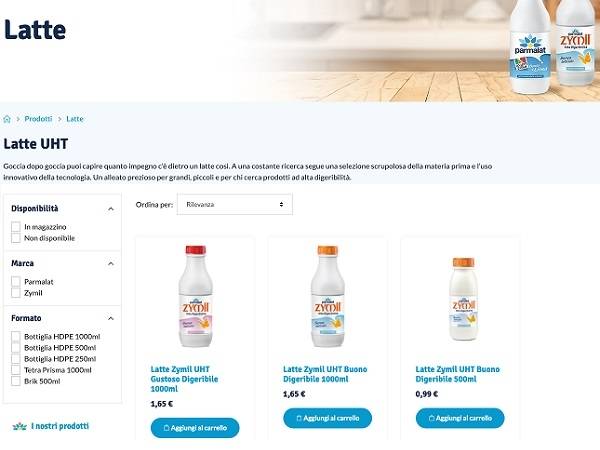The image size is (600, 450).
Task: Collapse the Disponibilità filter section
Action: point(111,209)
